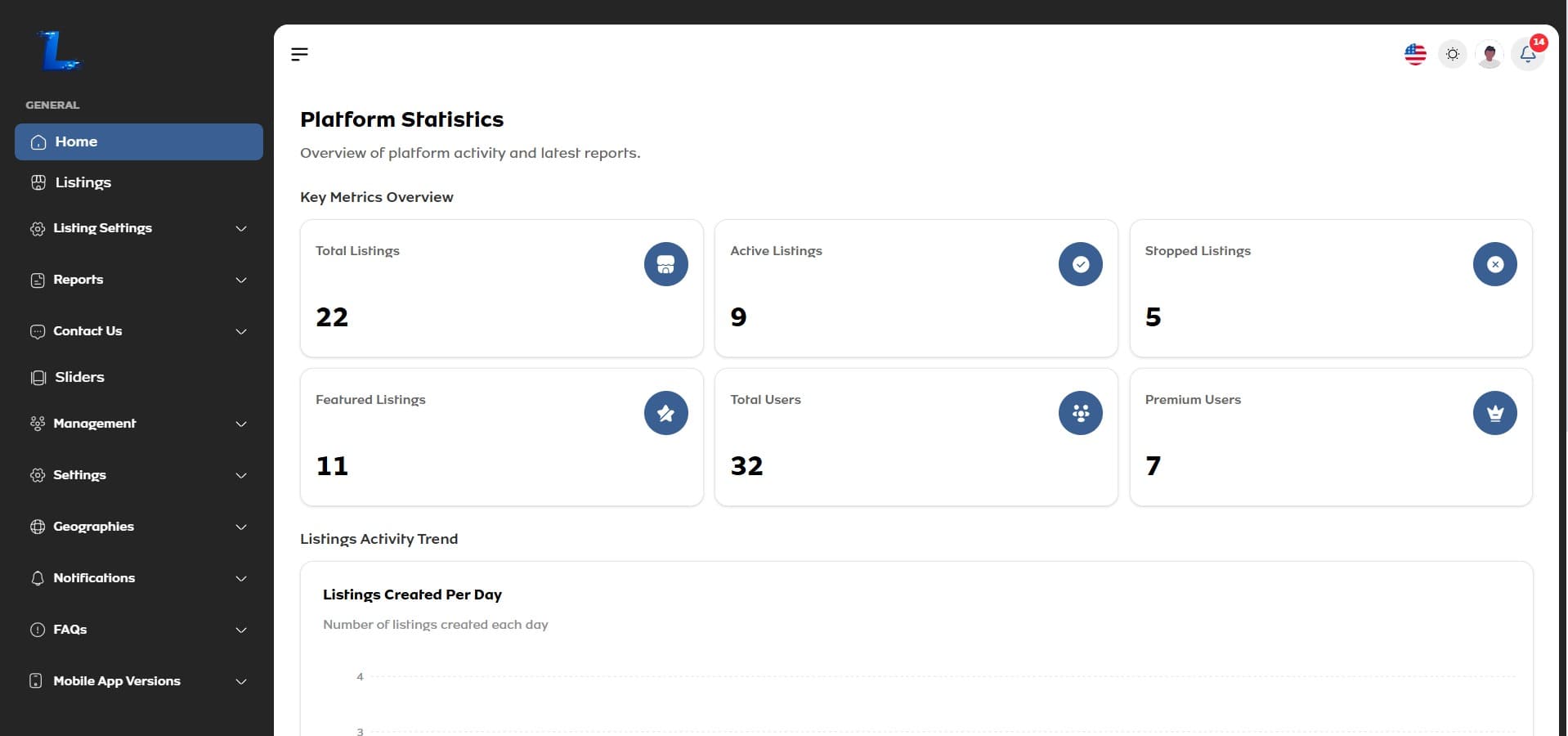Open the Reports menu label
This screenshot has width=1568, height=736.
(x=78, y=280)
